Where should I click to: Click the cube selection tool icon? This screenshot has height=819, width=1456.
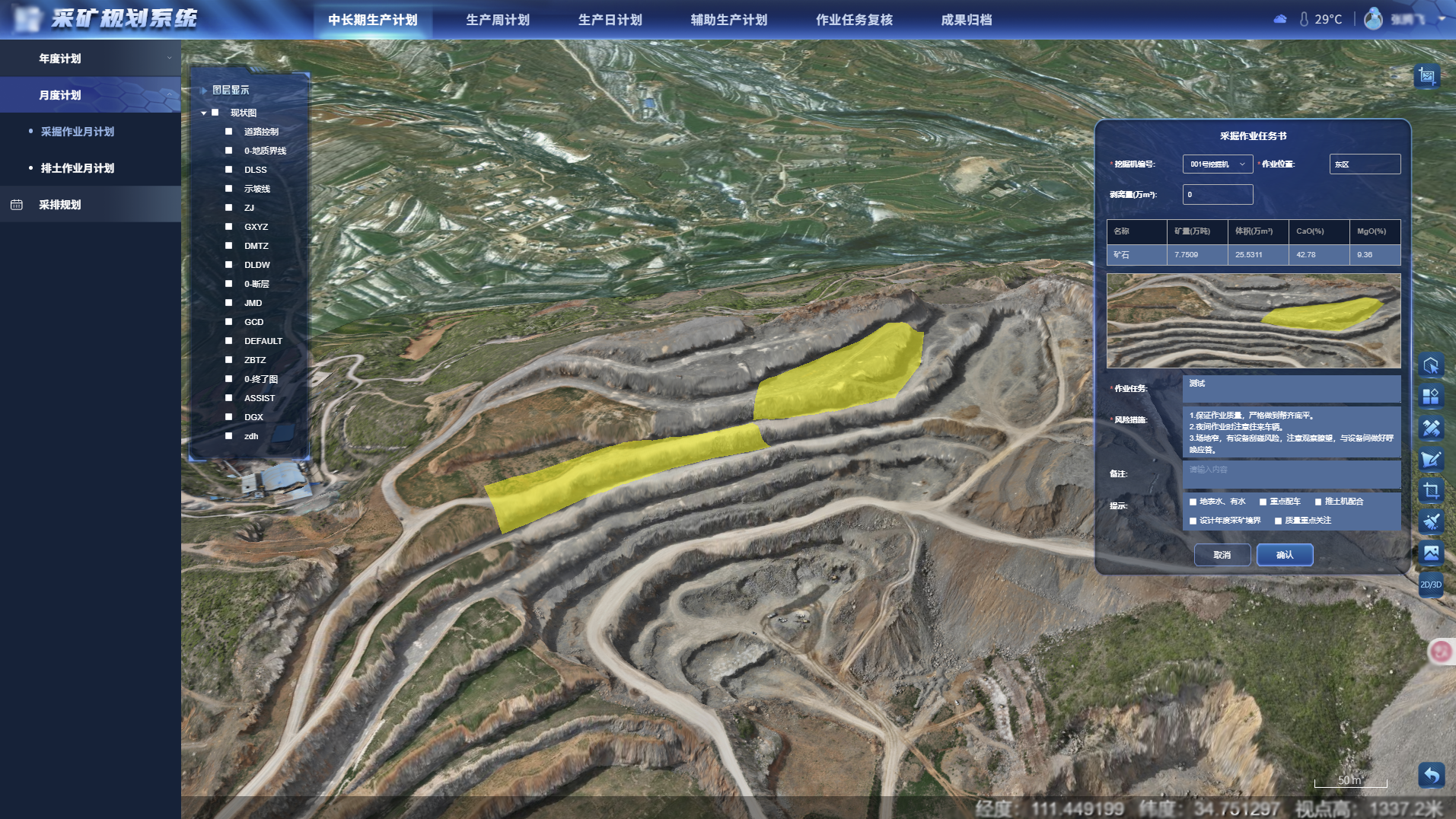point(1431,365)
